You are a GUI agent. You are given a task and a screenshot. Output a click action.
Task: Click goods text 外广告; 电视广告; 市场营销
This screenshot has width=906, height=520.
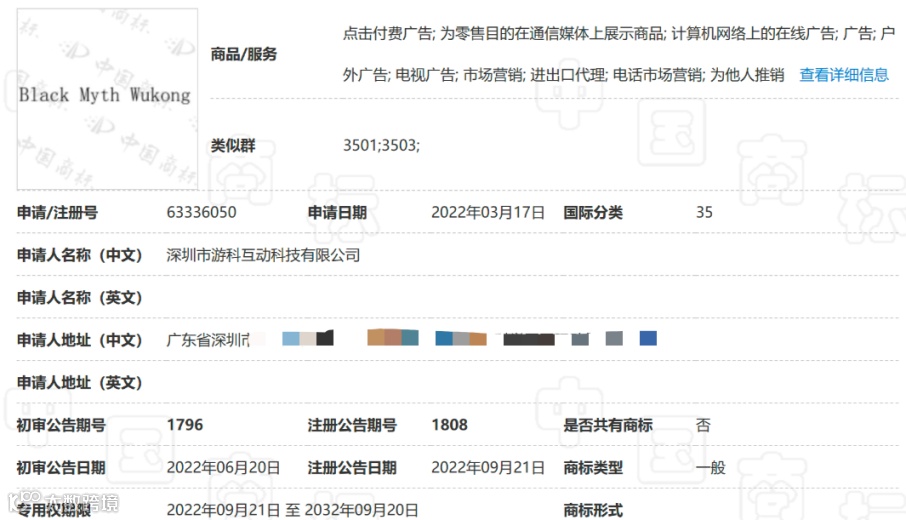433,75
